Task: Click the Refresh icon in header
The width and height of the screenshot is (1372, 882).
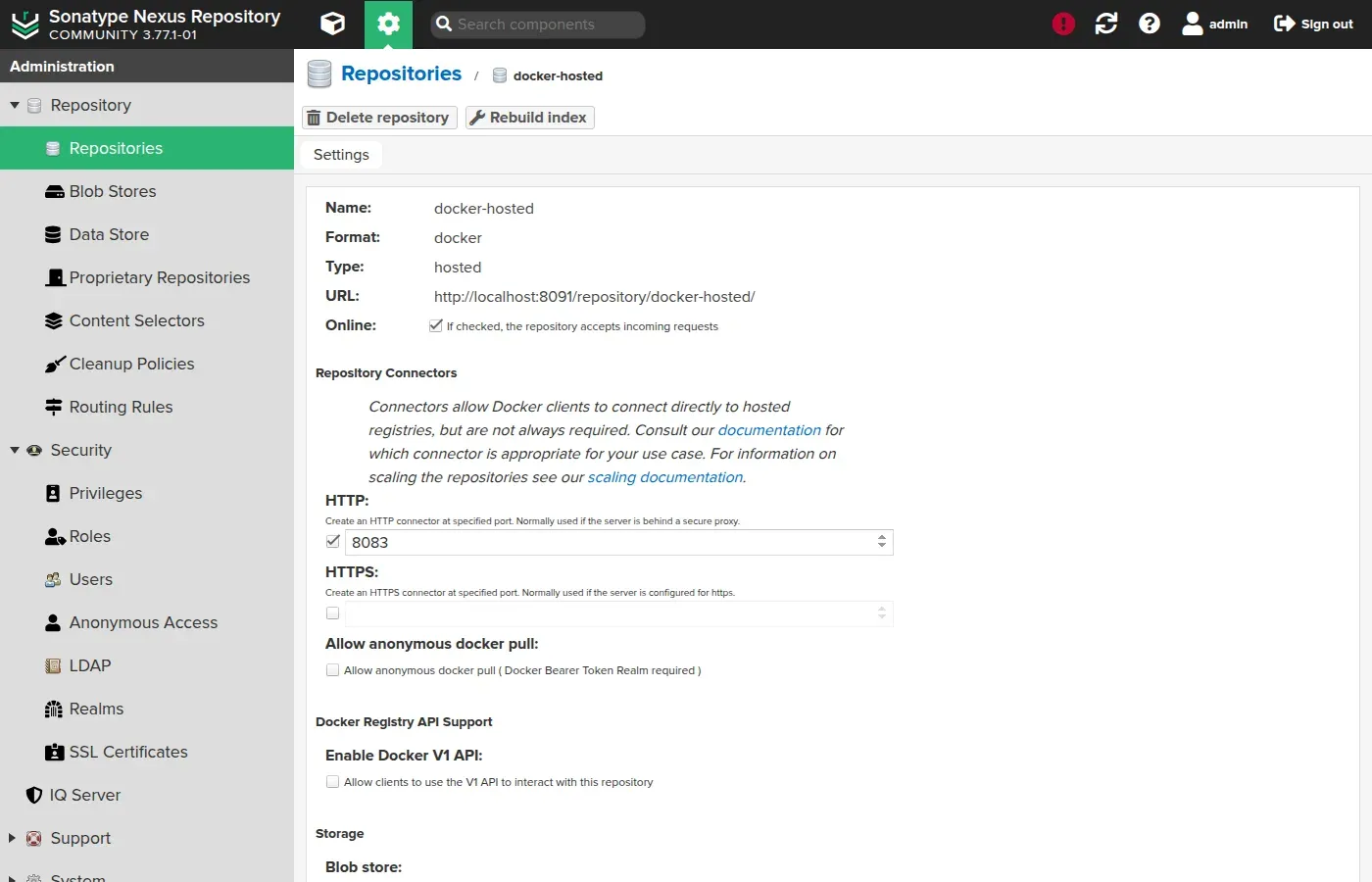Action: click(1106, 24)
